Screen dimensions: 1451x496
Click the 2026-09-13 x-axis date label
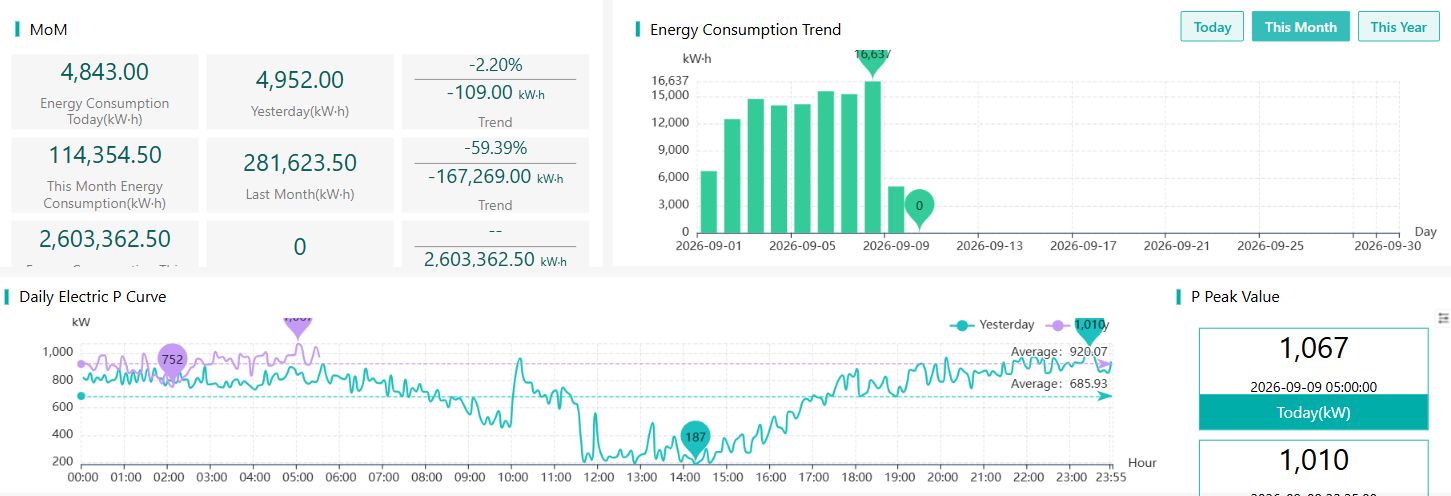point(989,245)
